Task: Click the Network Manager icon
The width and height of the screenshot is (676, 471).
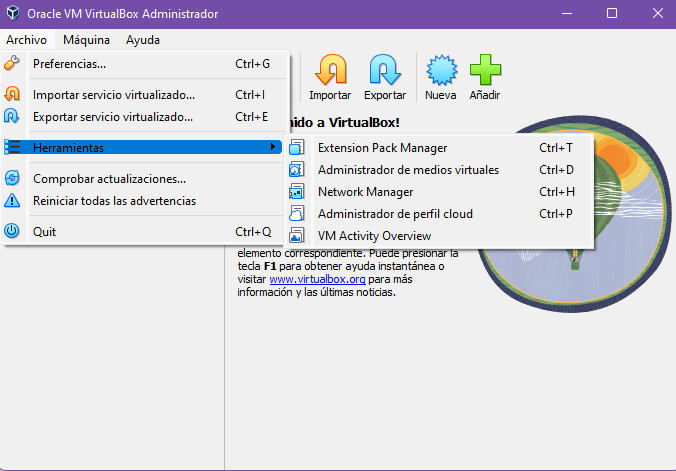Action: 297,192
